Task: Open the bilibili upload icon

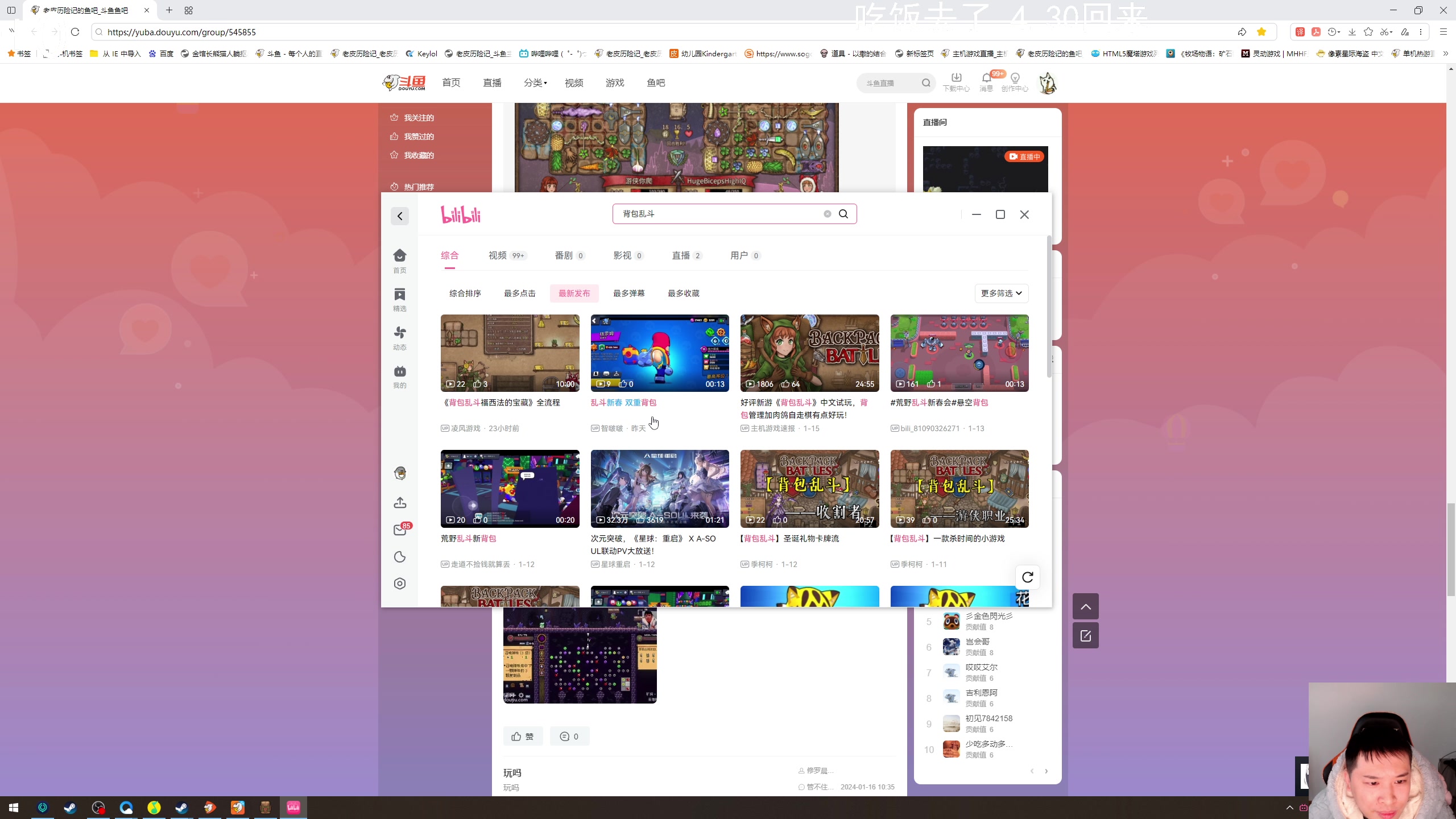Action: (400, 503)
